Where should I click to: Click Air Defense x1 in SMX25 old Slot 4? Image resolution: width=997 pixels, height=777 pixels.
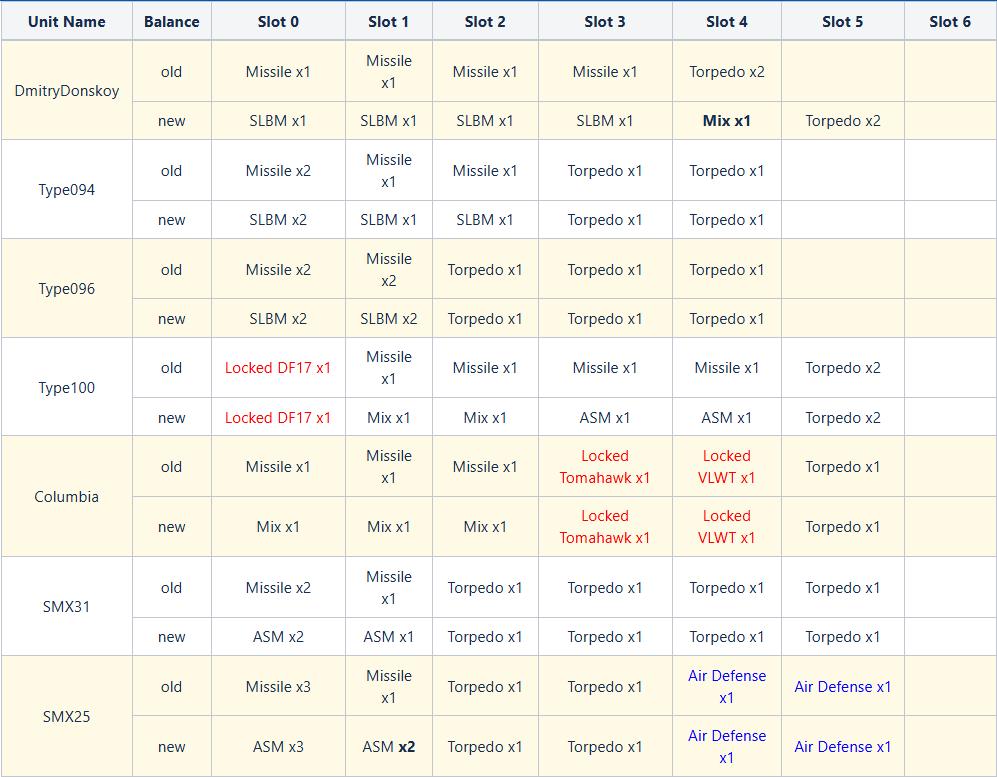point(727,687)
